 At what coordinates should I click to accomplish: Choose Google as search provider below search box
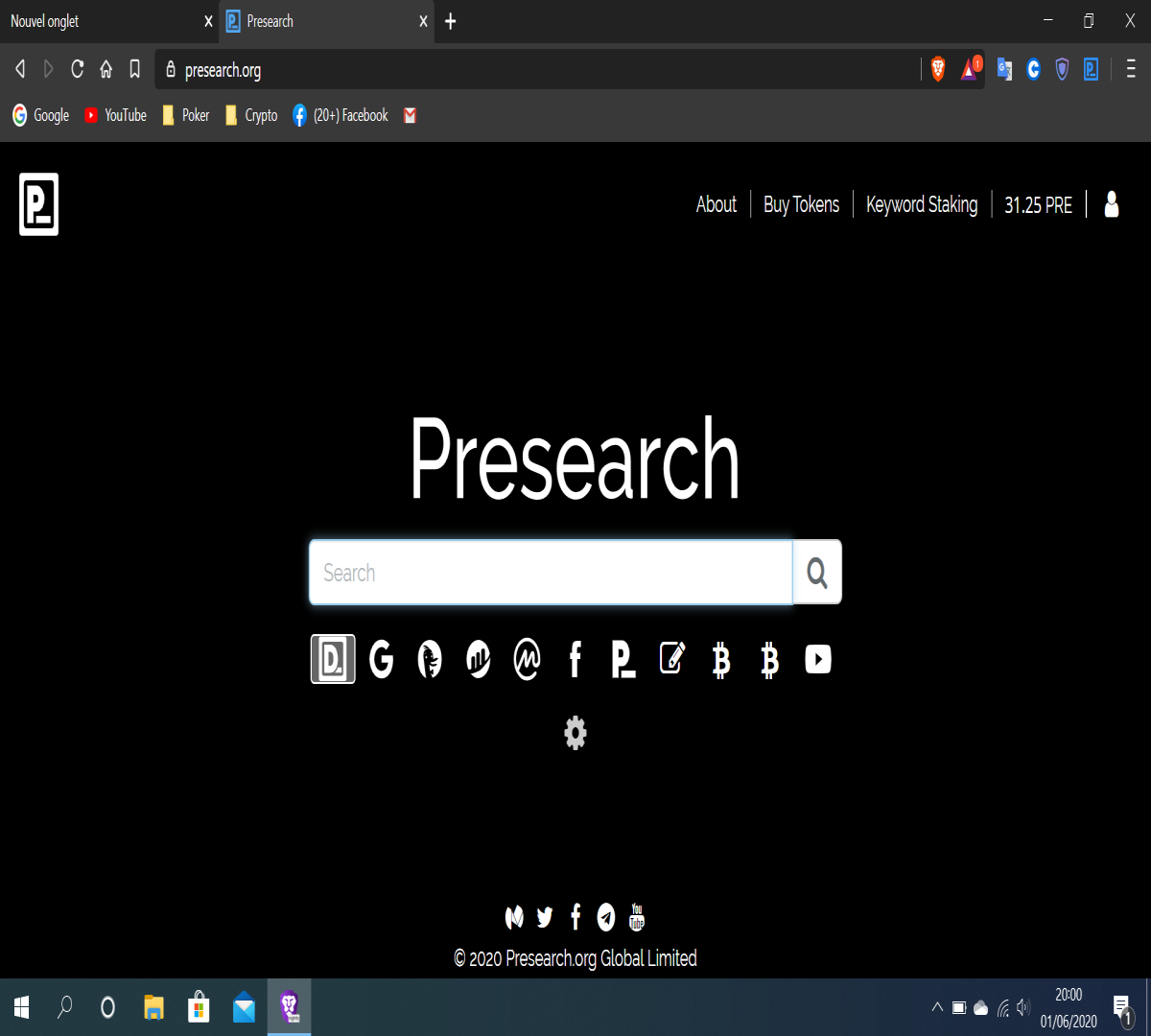382,660
